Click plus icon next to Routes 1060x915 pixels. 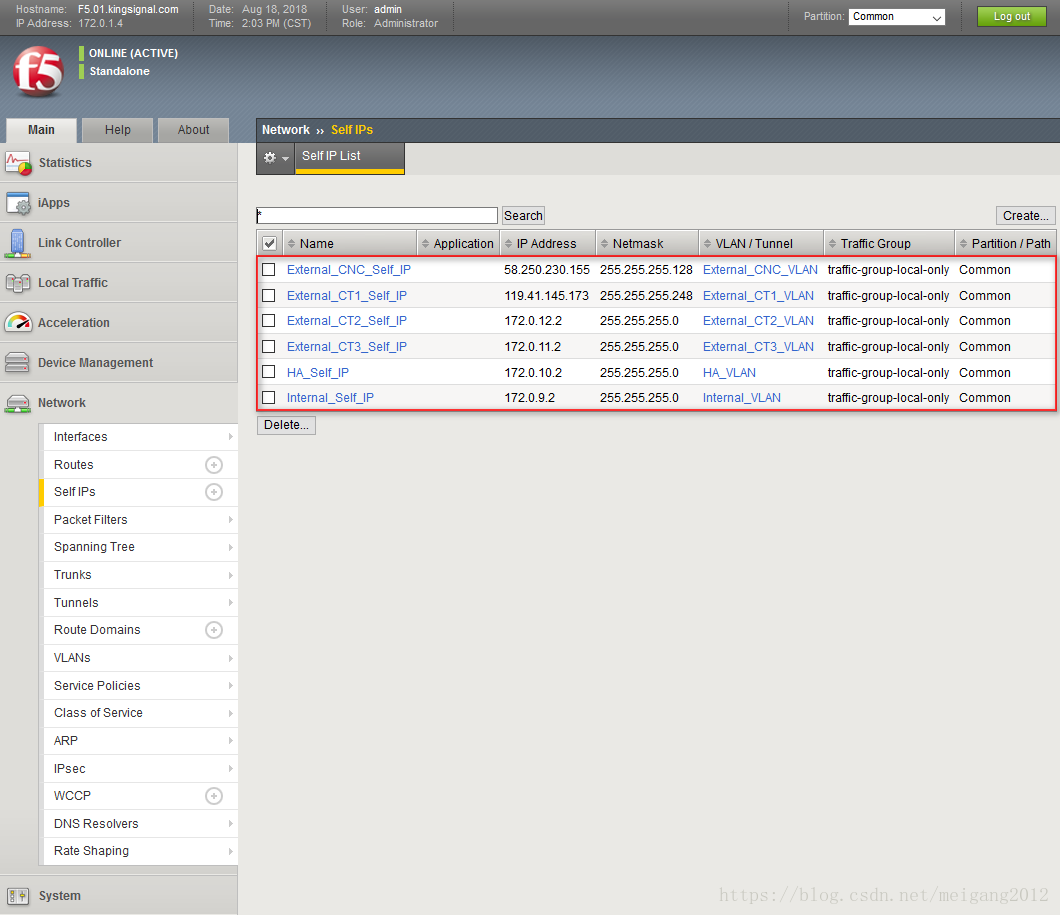point(214,465)
